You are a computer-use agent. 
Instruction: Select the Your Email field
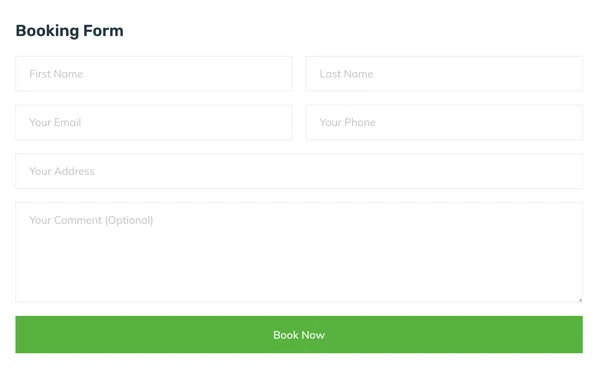(154, 122)
